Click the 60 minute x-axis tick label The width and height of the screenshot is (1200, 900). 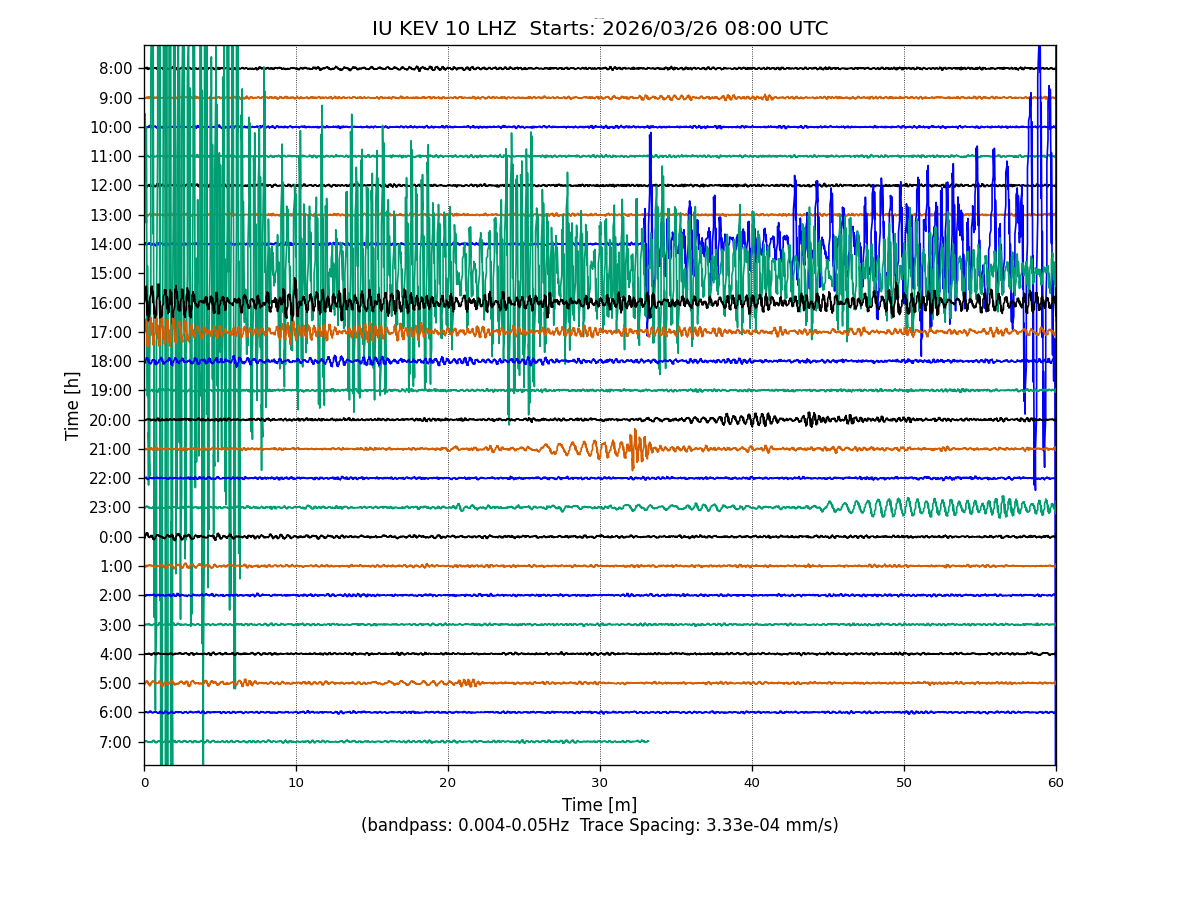[x=1056, y=783]
